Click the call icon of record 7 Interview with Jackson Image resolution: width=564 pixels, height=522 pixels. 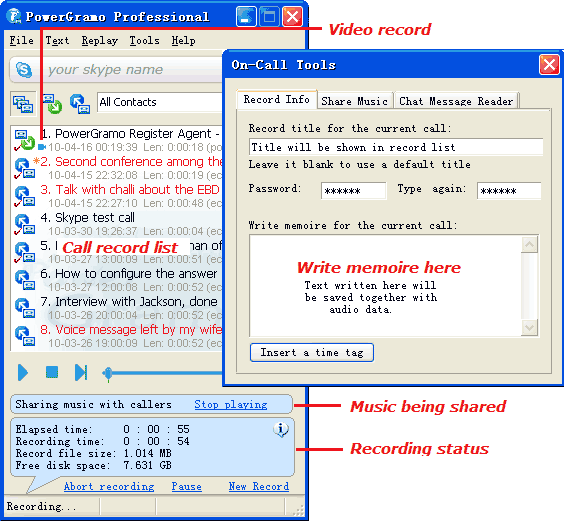click(25, 308)
